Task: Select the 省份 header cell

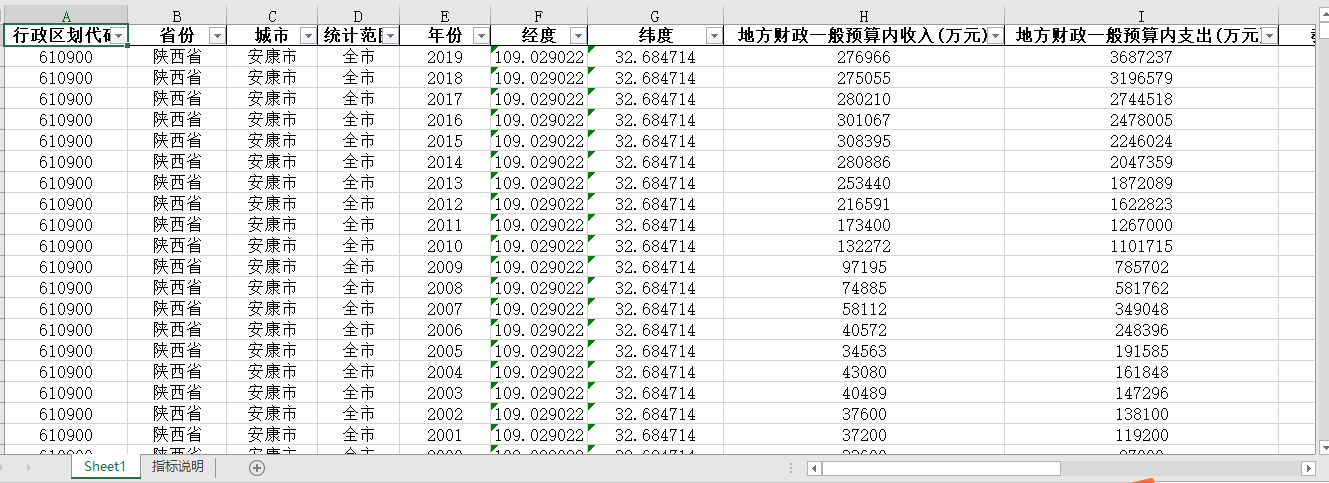Action: pyautogui.click(x=177, y=36)
